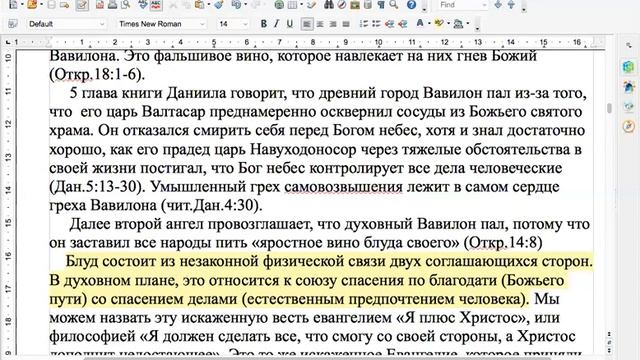Apply Font Color with A icon

(420, 23)
